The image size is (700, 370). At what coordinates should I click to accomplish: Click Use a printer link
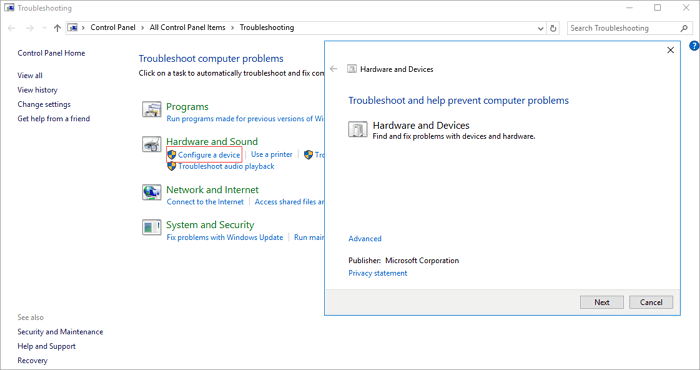point(272,154)
